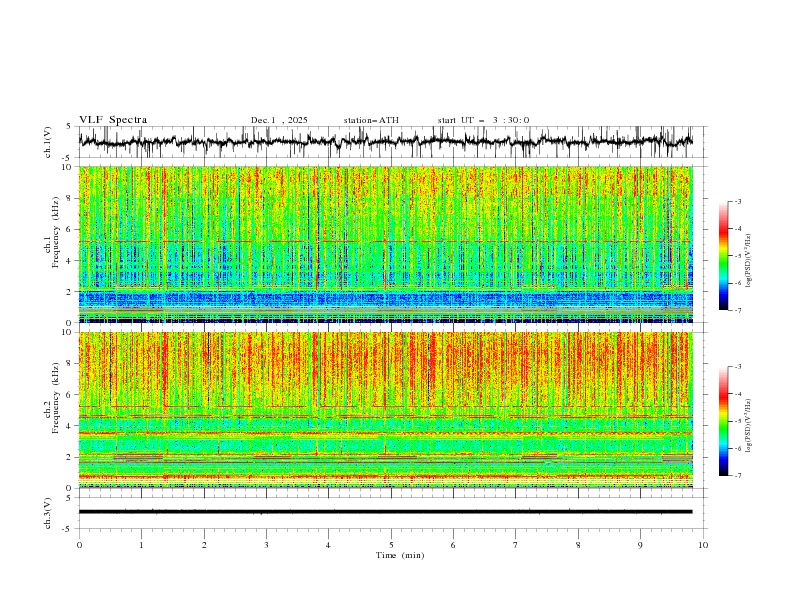Click the time axis tick label "8"

(x=578, y=545)
